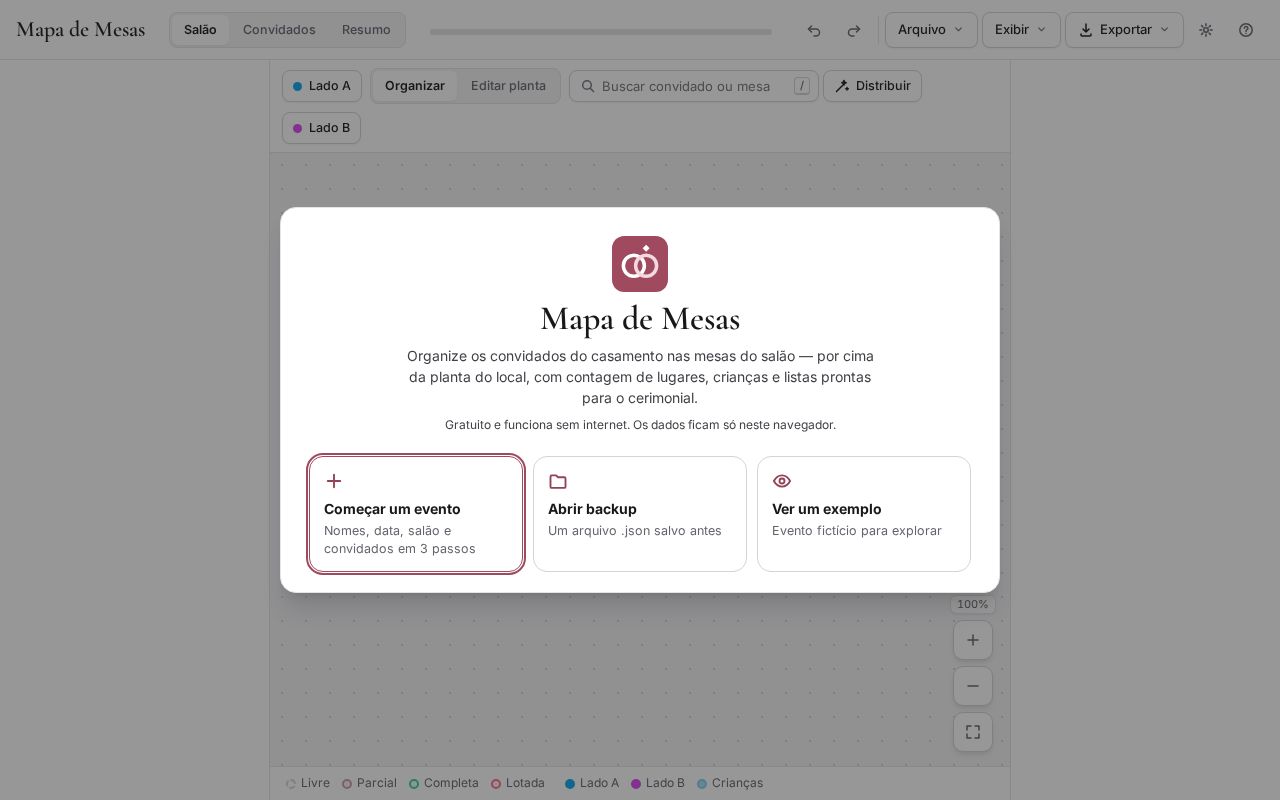
Task: Click the zoom out minus button
Action: (x=973, y=686)
